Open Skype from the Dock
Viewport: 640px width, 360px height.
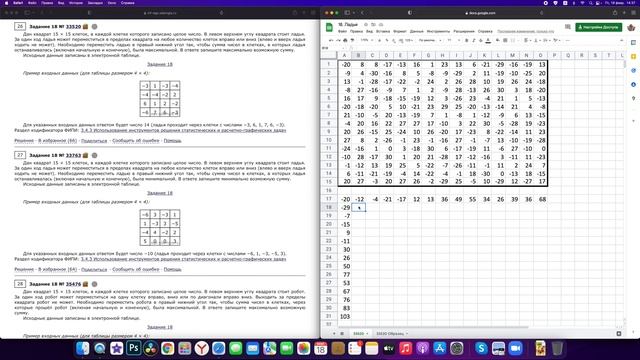pyautogui.click(x=481, y=348)
